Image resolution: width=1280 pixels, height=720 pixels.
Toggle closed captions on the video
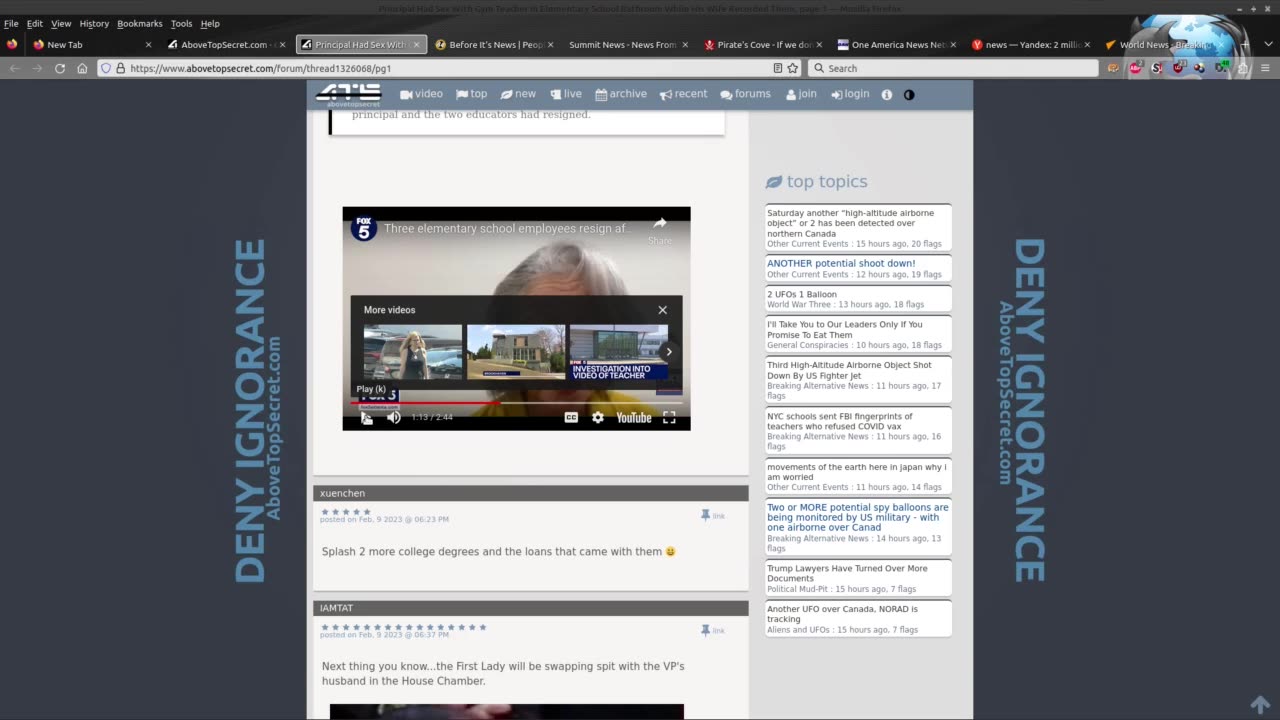(571, 418)
